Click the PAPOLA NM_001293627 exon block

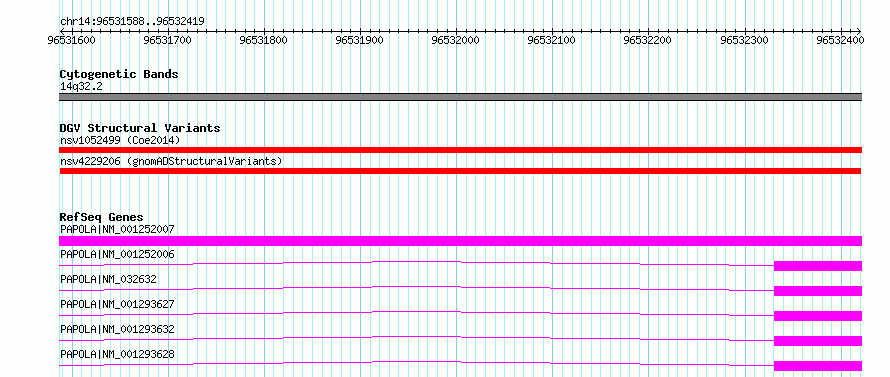point(818,316)
